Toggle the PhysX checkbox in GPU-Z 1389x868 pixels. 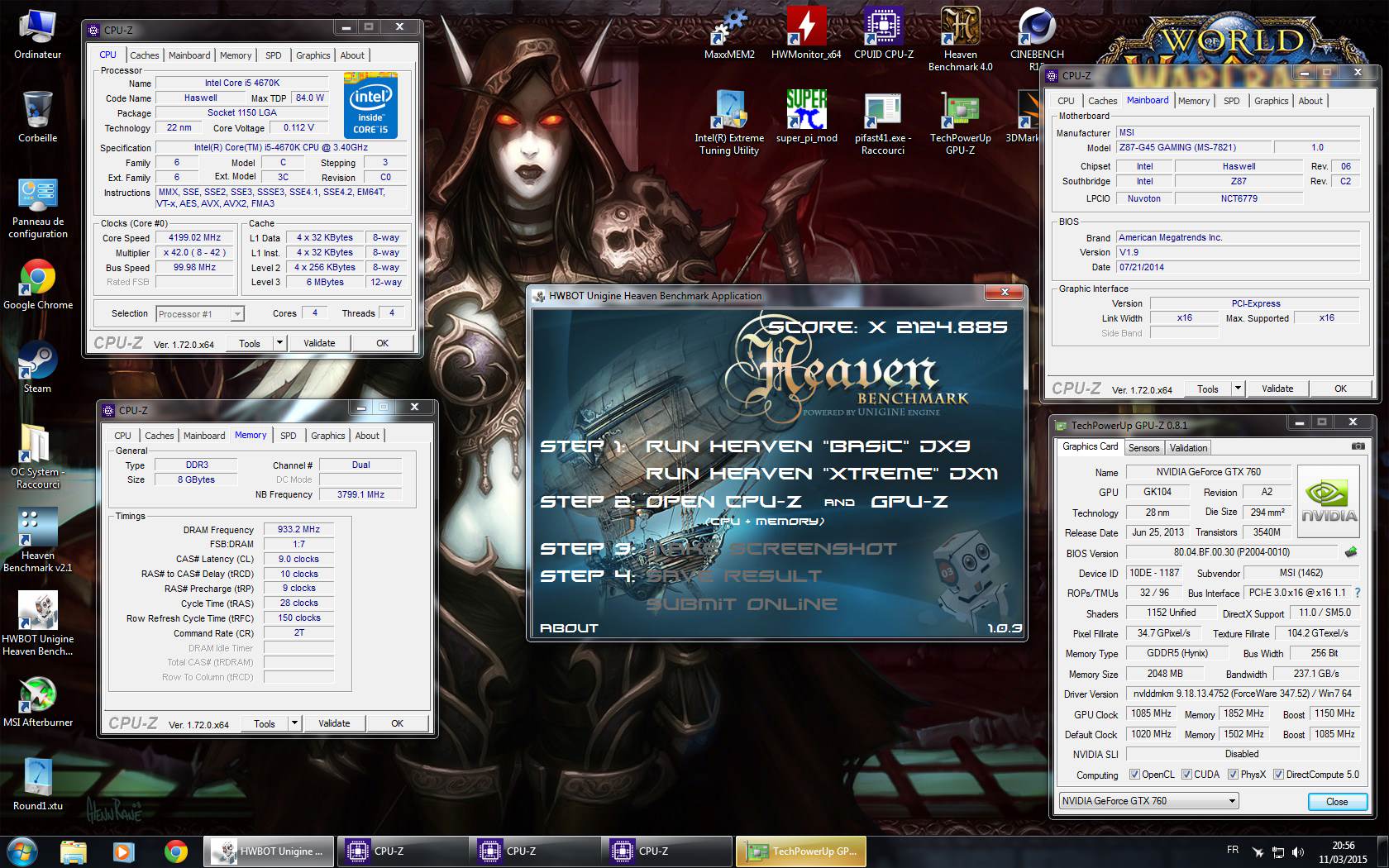point(1233,775)
